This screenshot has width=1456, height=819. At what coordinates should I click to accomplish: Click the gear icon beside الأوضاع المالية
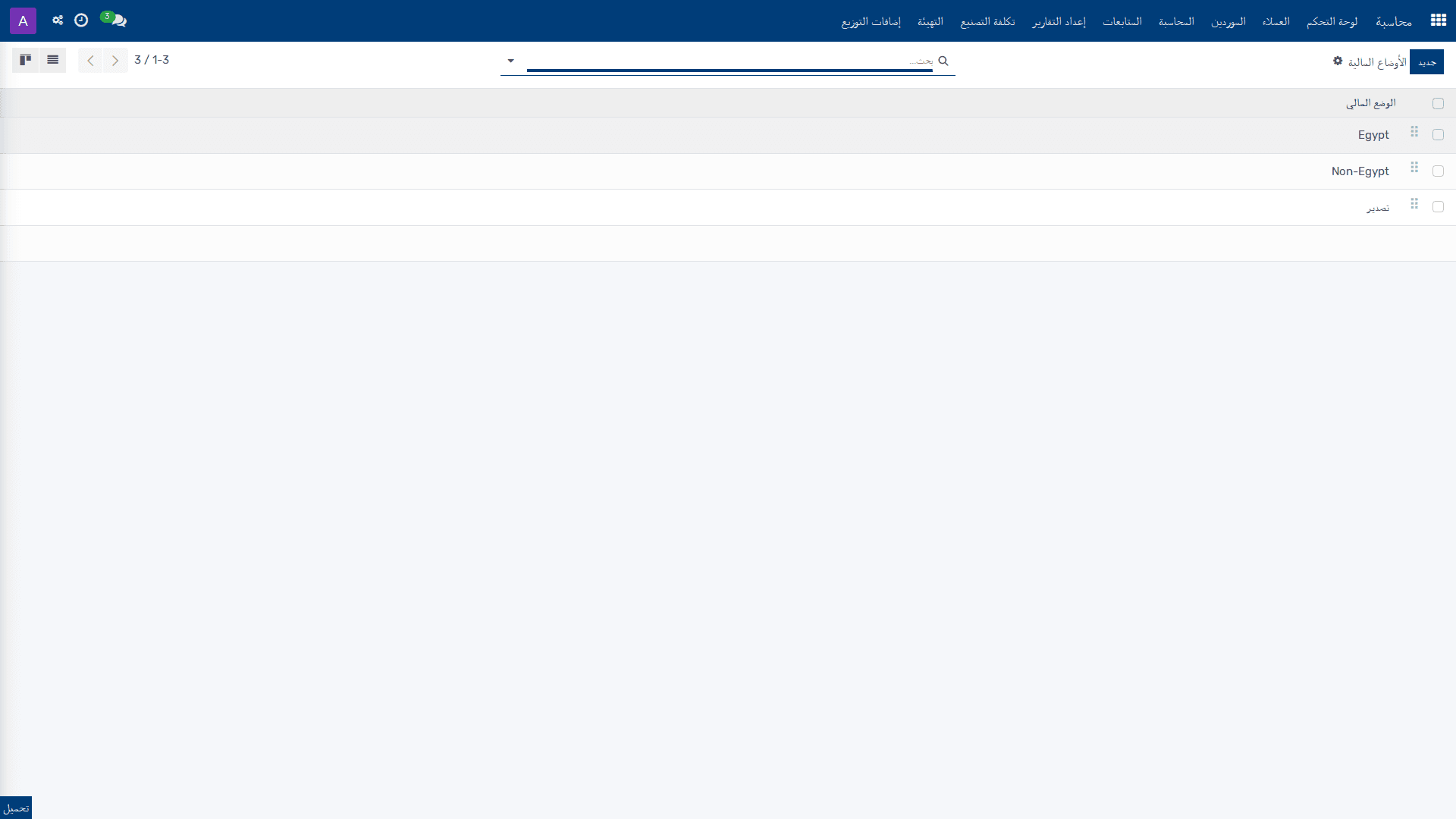click(x=1338, y=61)
